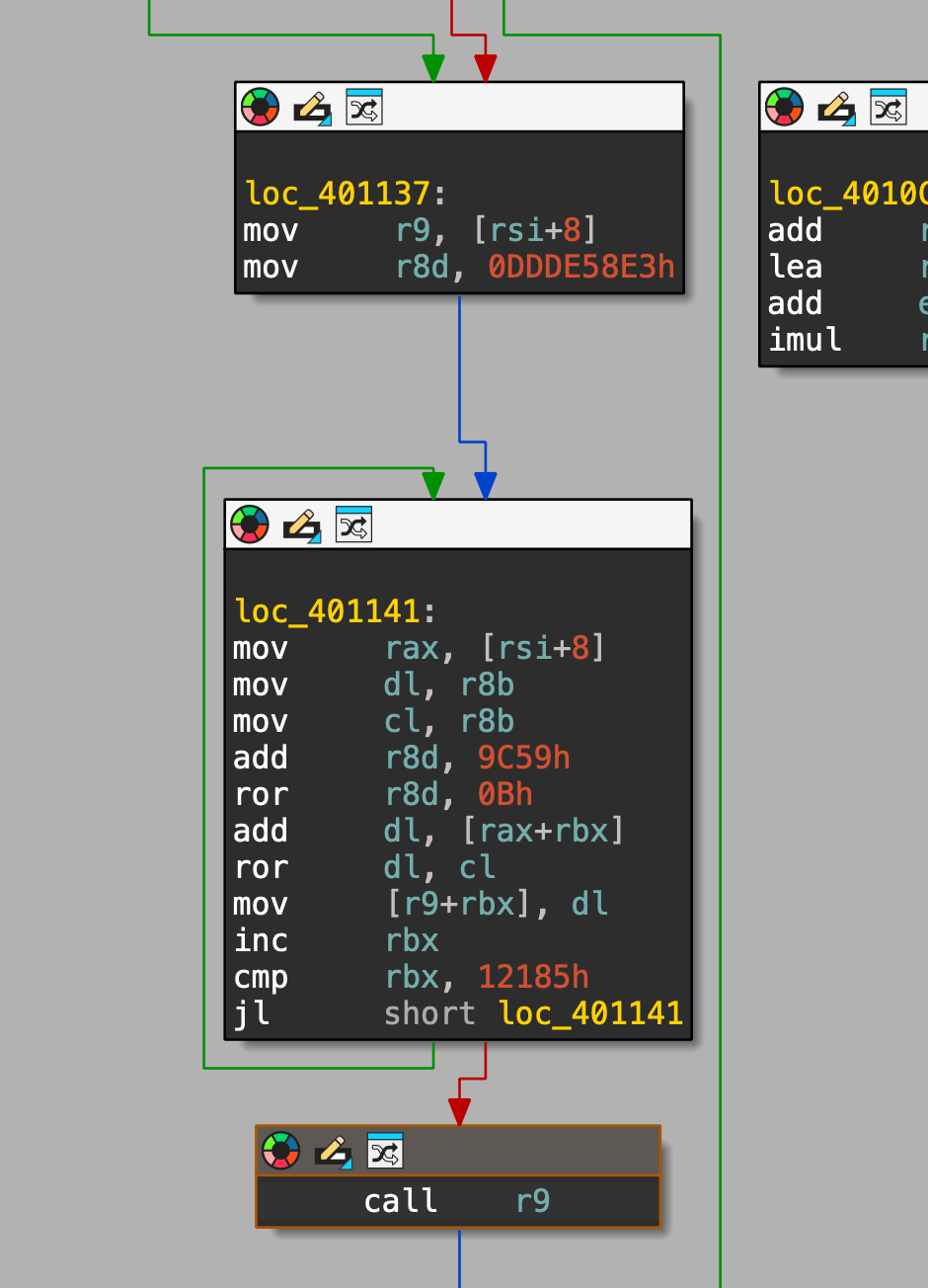Click the group nodes icon on loc_401137 node
The height and width of the screenshot is (1288, 928).
[364, 107]
